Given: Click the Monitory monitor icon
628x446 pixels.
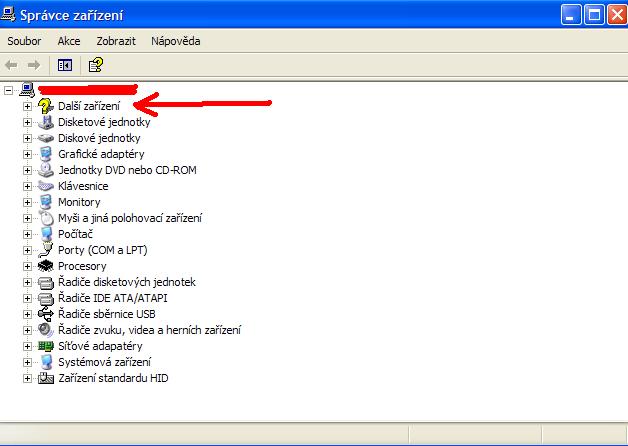Looking at the screenshot, I should 46,202.
